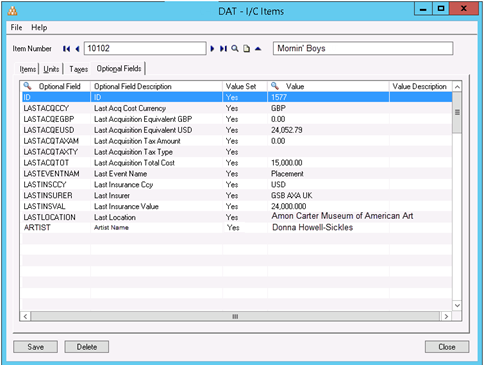Go to first item record arrow

[x=66, y=49]
